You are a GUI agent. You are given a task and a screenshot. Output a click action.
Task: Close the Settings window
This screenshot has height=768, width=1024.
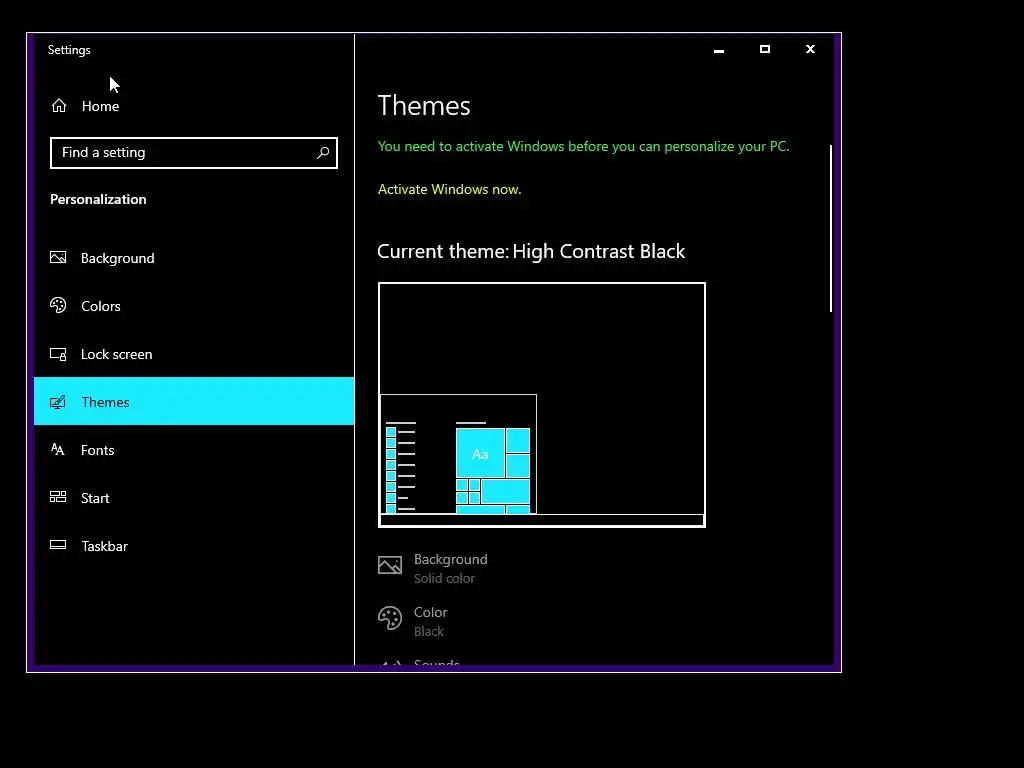pyautogui.click(x=810, y=50)
